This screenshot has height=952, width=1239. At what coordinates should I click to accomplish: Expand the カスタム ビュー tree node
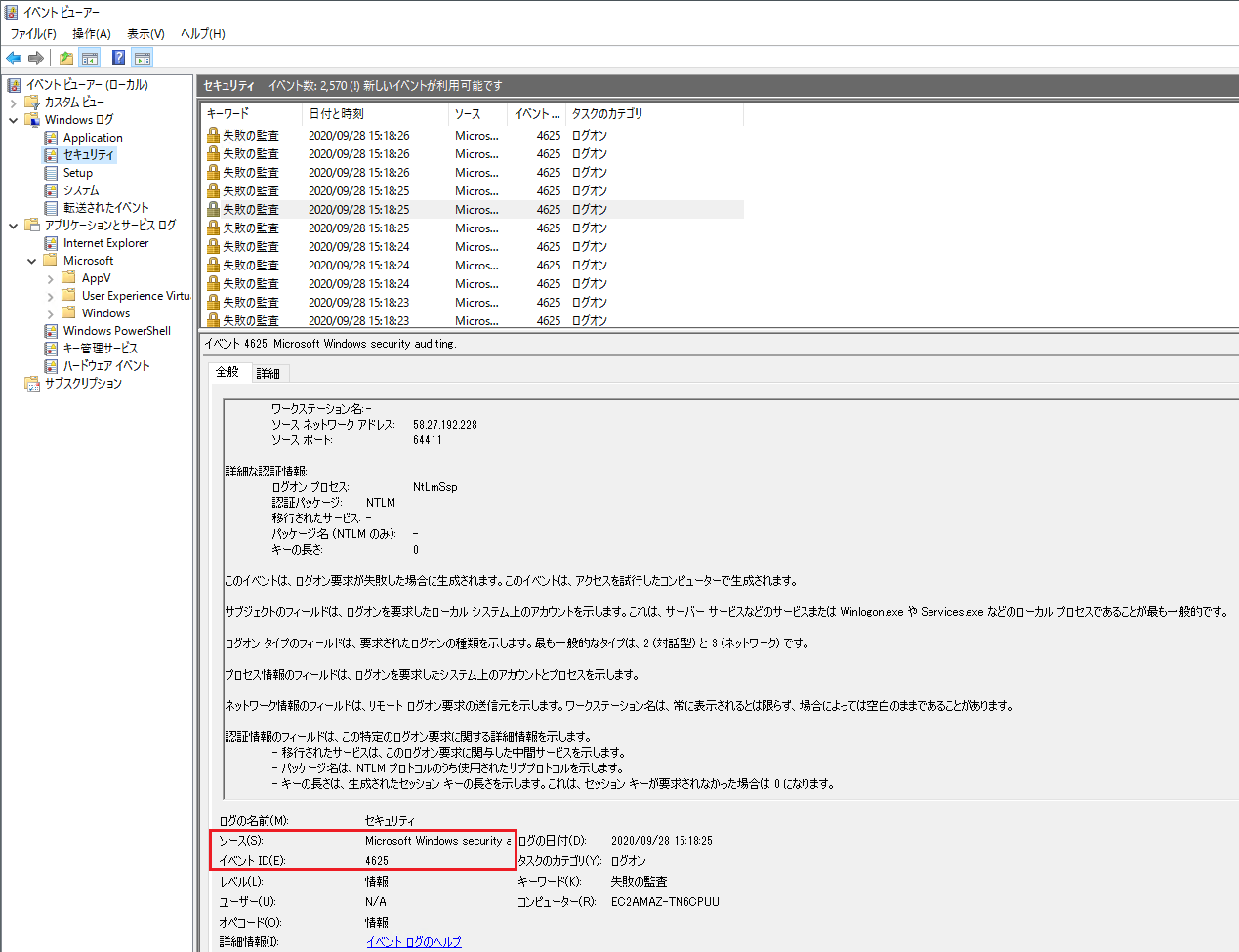pyautogui.click(x=13, y=103)
